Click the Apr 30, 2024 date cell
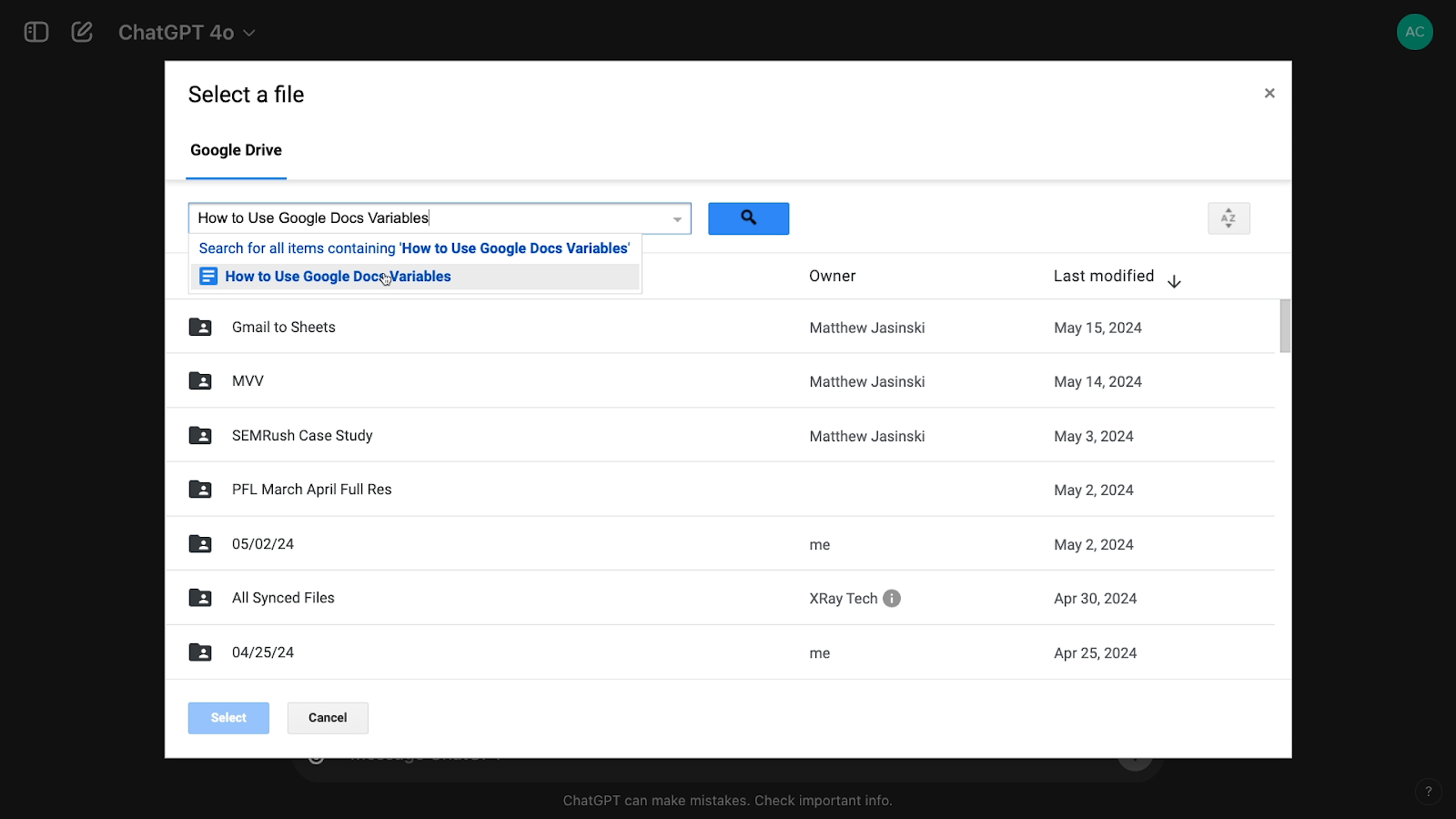The width and height of the screenshot is (1456, 819). (1096, 599)
